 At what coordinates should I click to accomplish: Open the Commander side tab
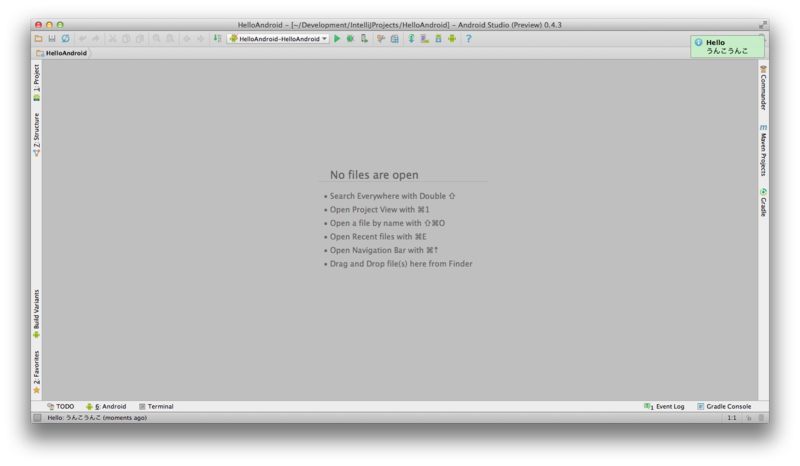[x=763, y=88]
